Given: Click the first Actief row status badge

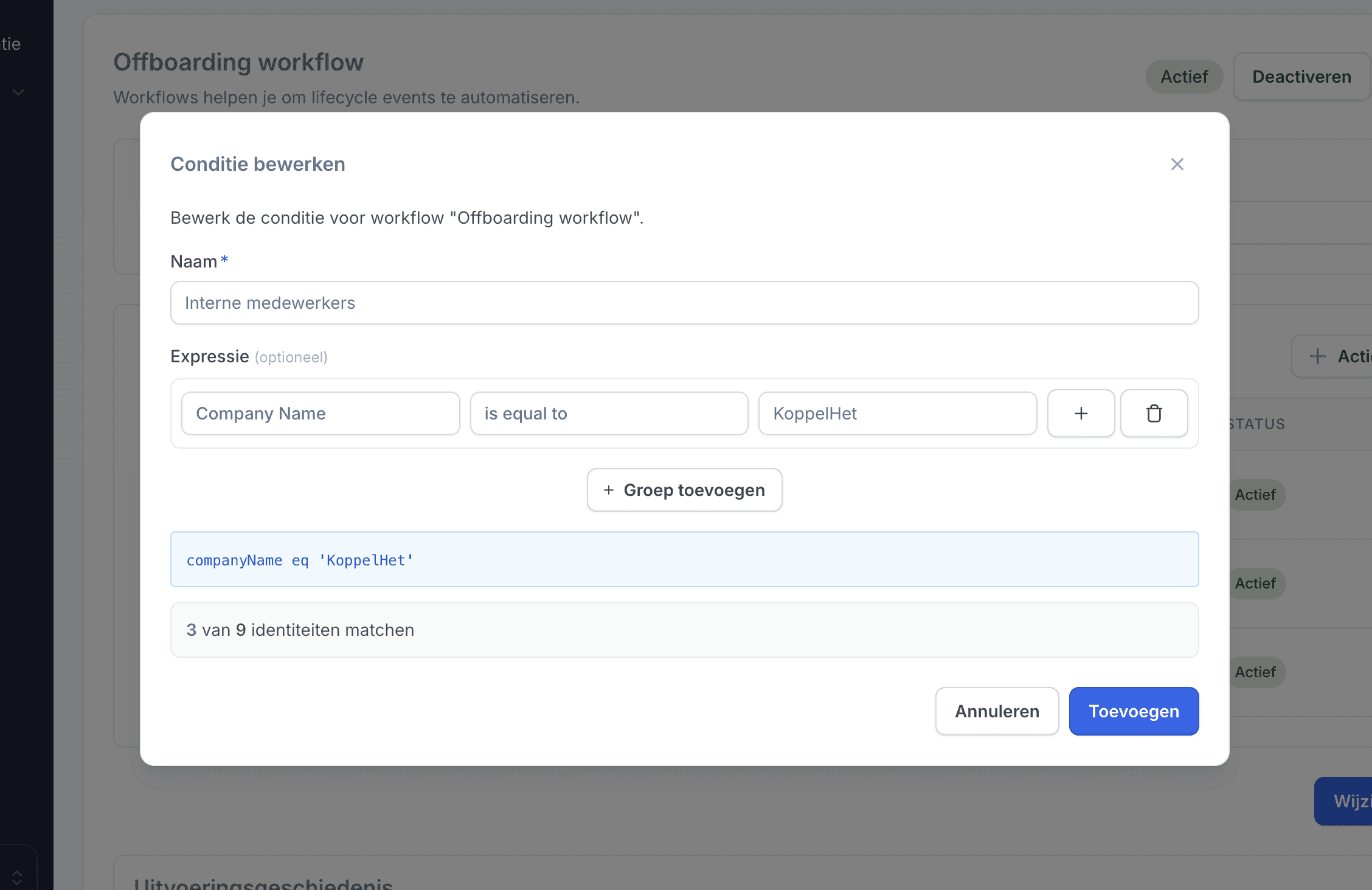Looking at the screenshot, I should (x=1255, y=495).
